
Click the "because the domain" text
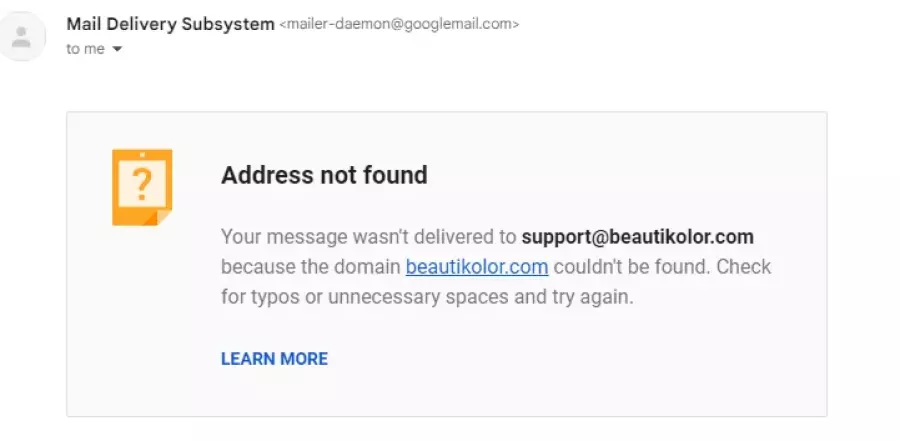(x=311, y=267)
